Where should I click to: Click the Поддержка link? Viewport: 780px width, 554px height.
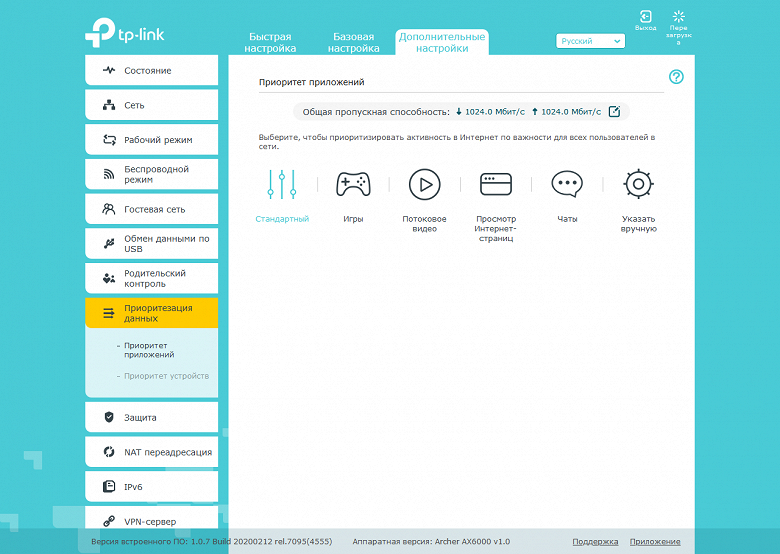tap(595, 542)
